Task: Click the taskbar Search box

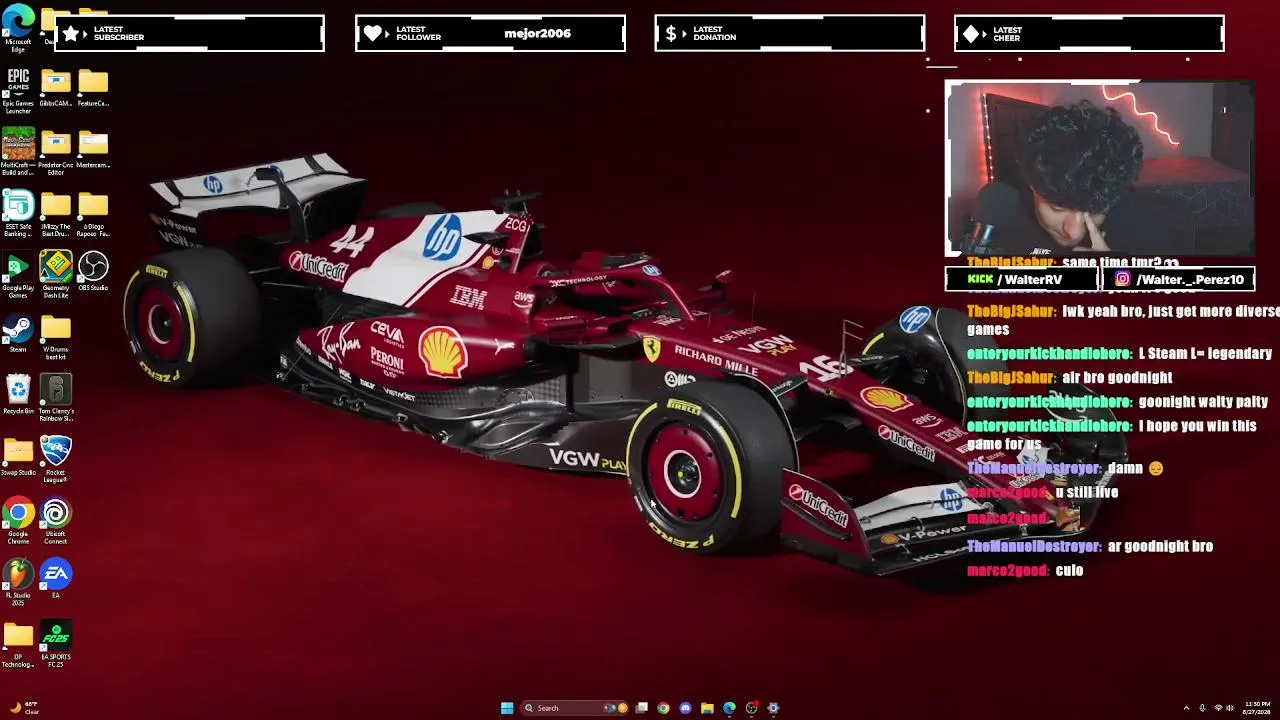Action: (575, 708)
